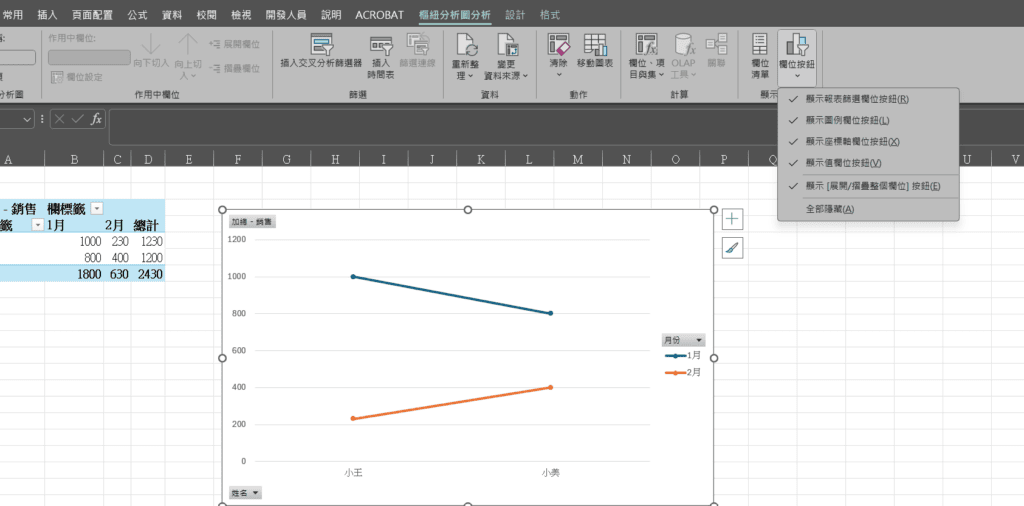This screenshot has width=1024, height=506.
Task: Open the 月份 legend field dropdown
Action: [683, 340]
